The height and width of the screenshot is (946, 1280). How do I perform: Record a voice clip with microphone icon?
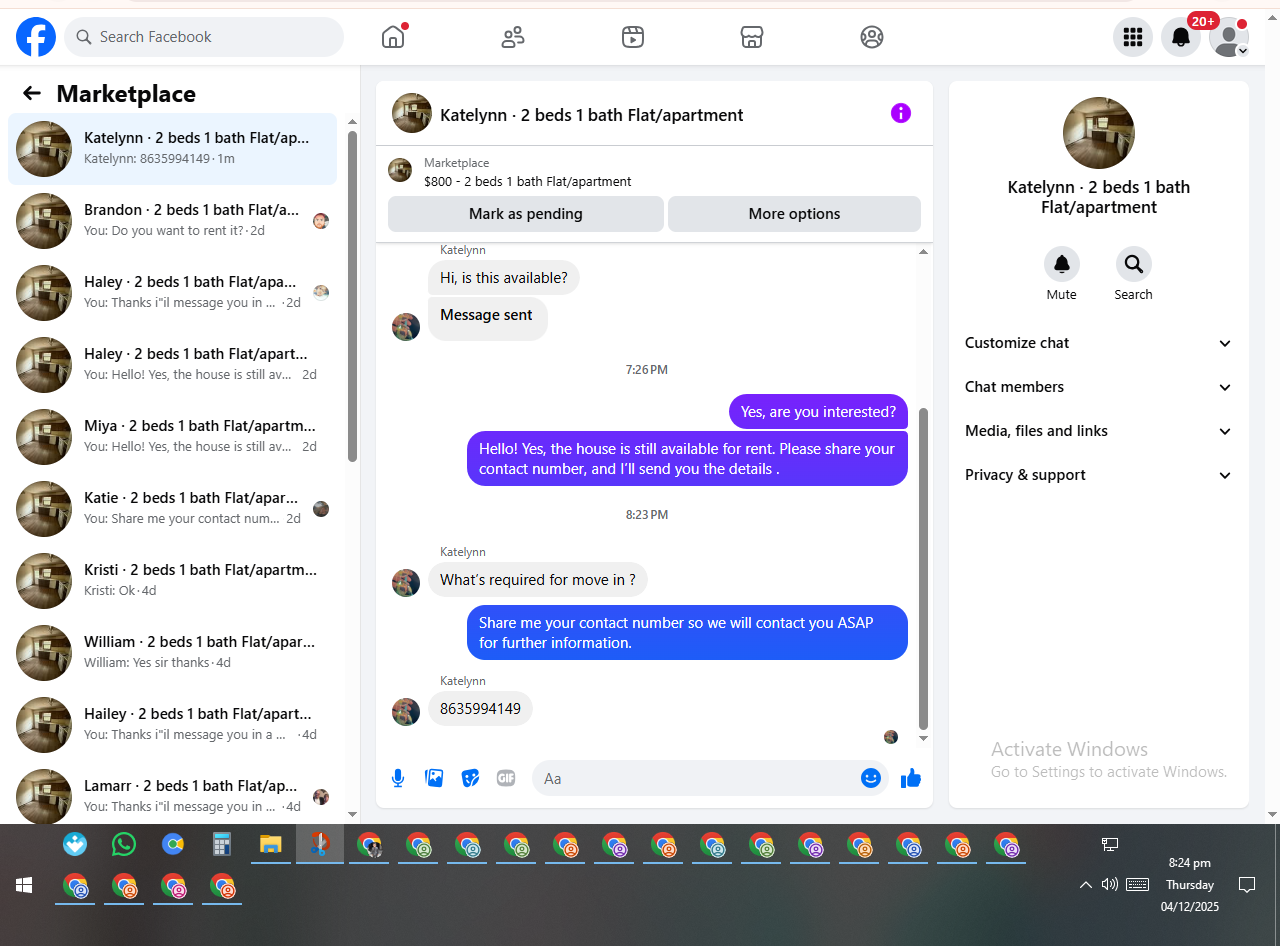(398, 778)
